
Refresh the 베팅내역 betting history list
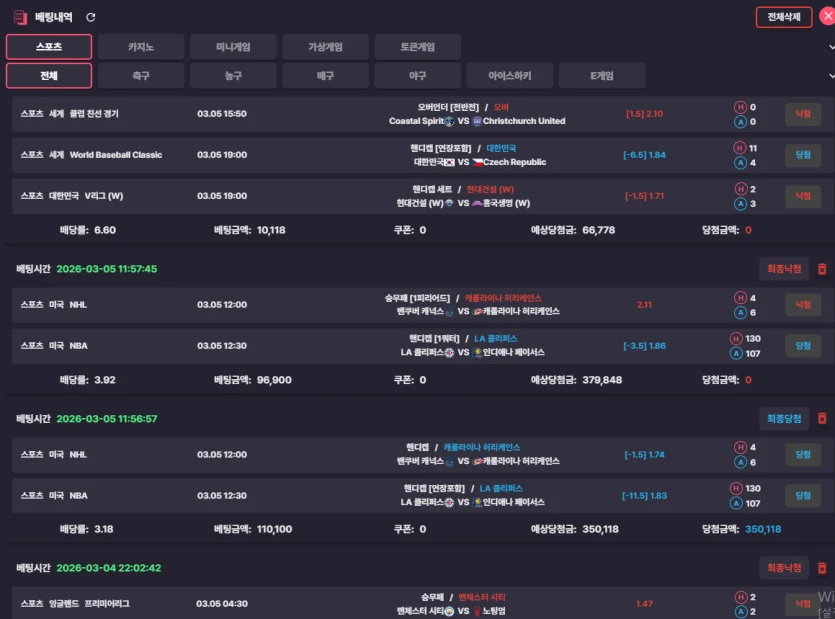pyautogui.click(x=91, y=18)
